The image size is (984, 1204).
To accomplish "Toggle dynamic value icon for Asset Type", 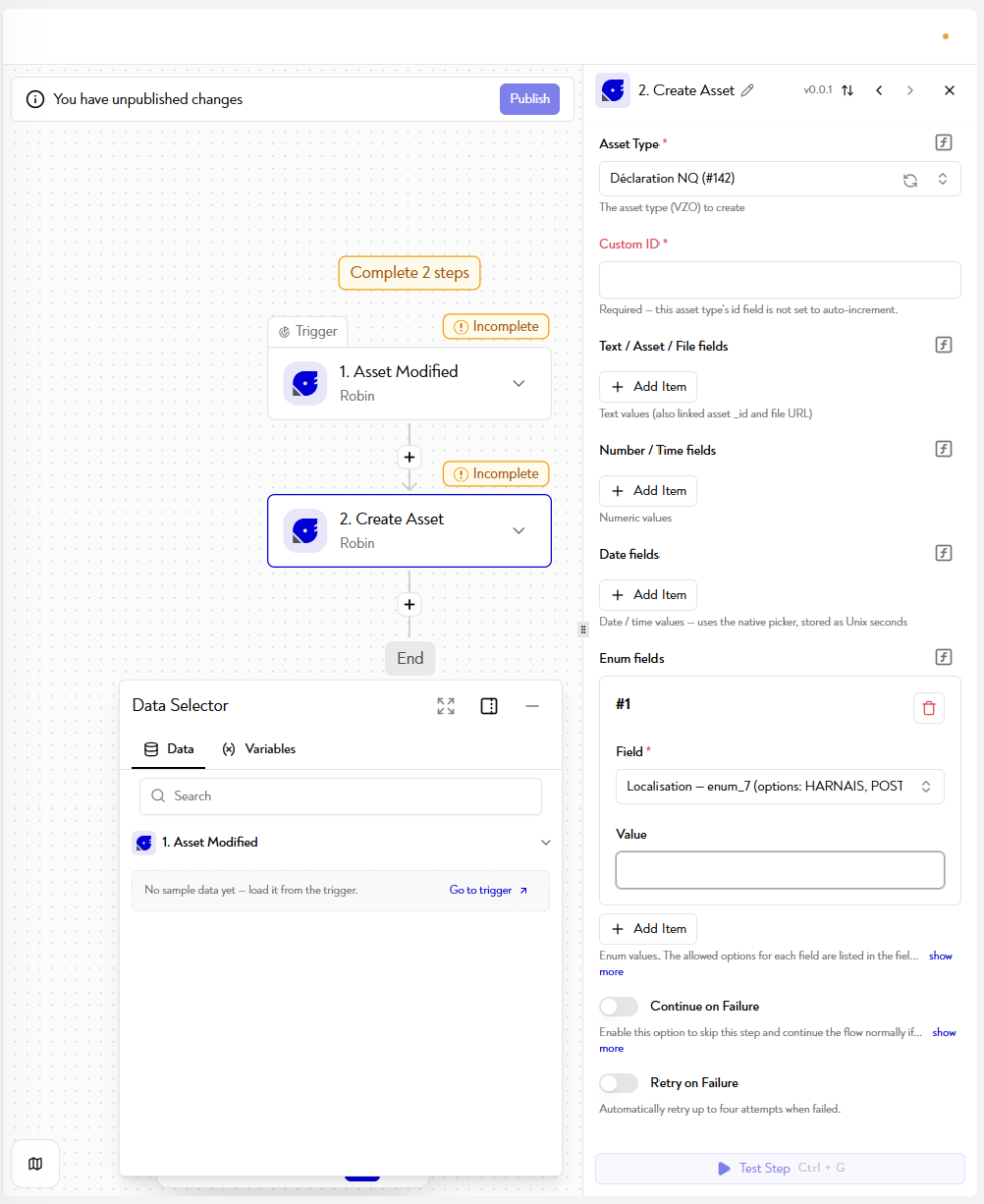I will click(x=944, y=143).
